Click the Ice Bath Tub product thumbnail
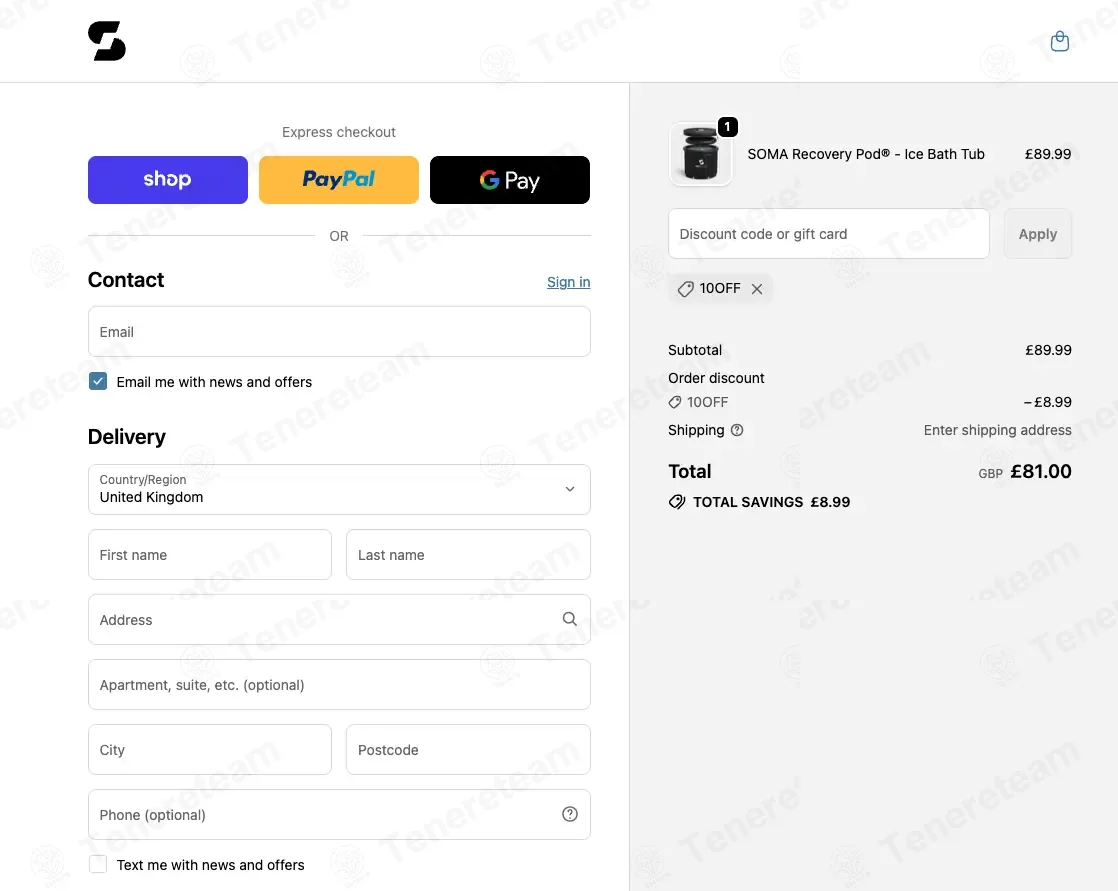 click(x=700, y=154)
